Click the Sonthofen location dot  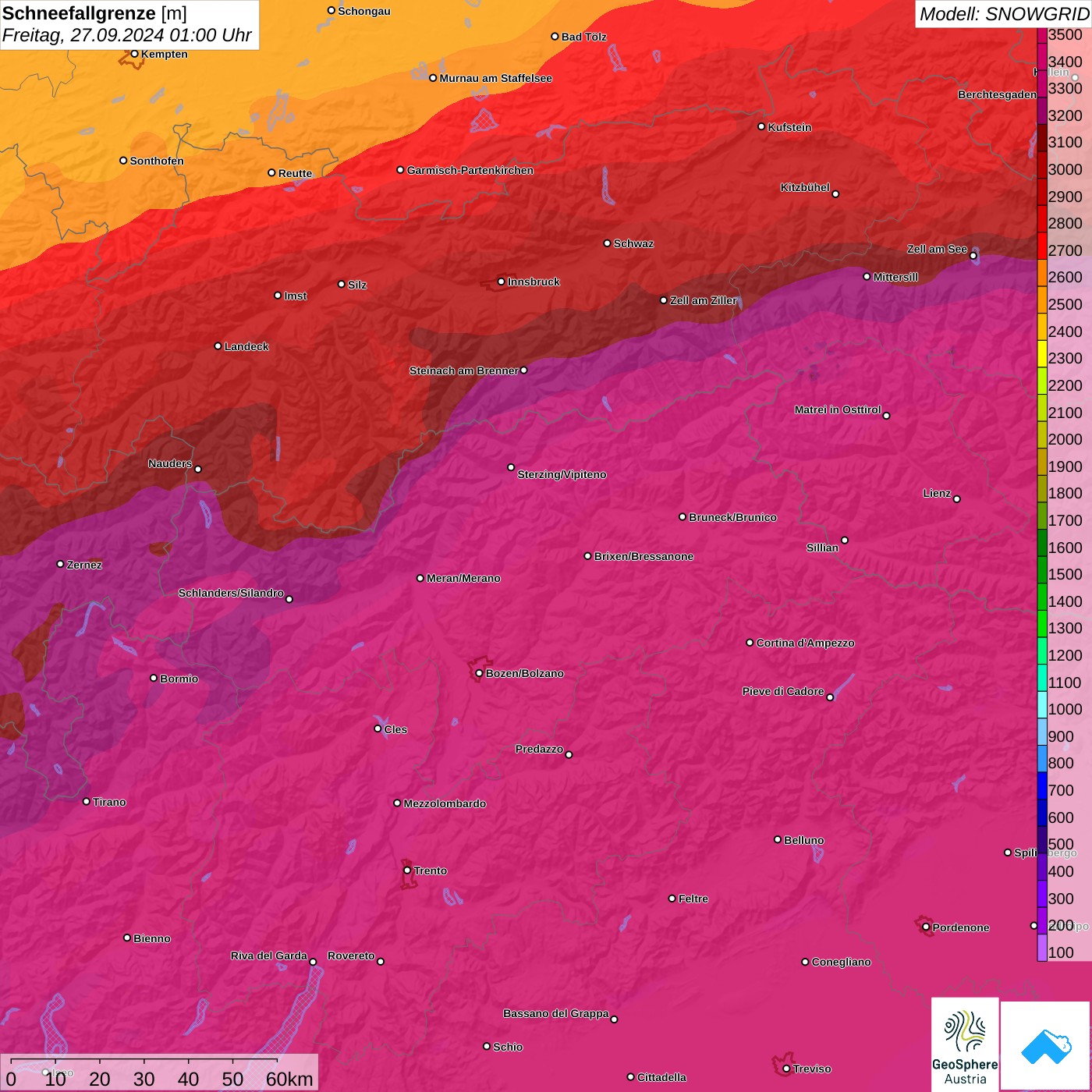[123, 160]
